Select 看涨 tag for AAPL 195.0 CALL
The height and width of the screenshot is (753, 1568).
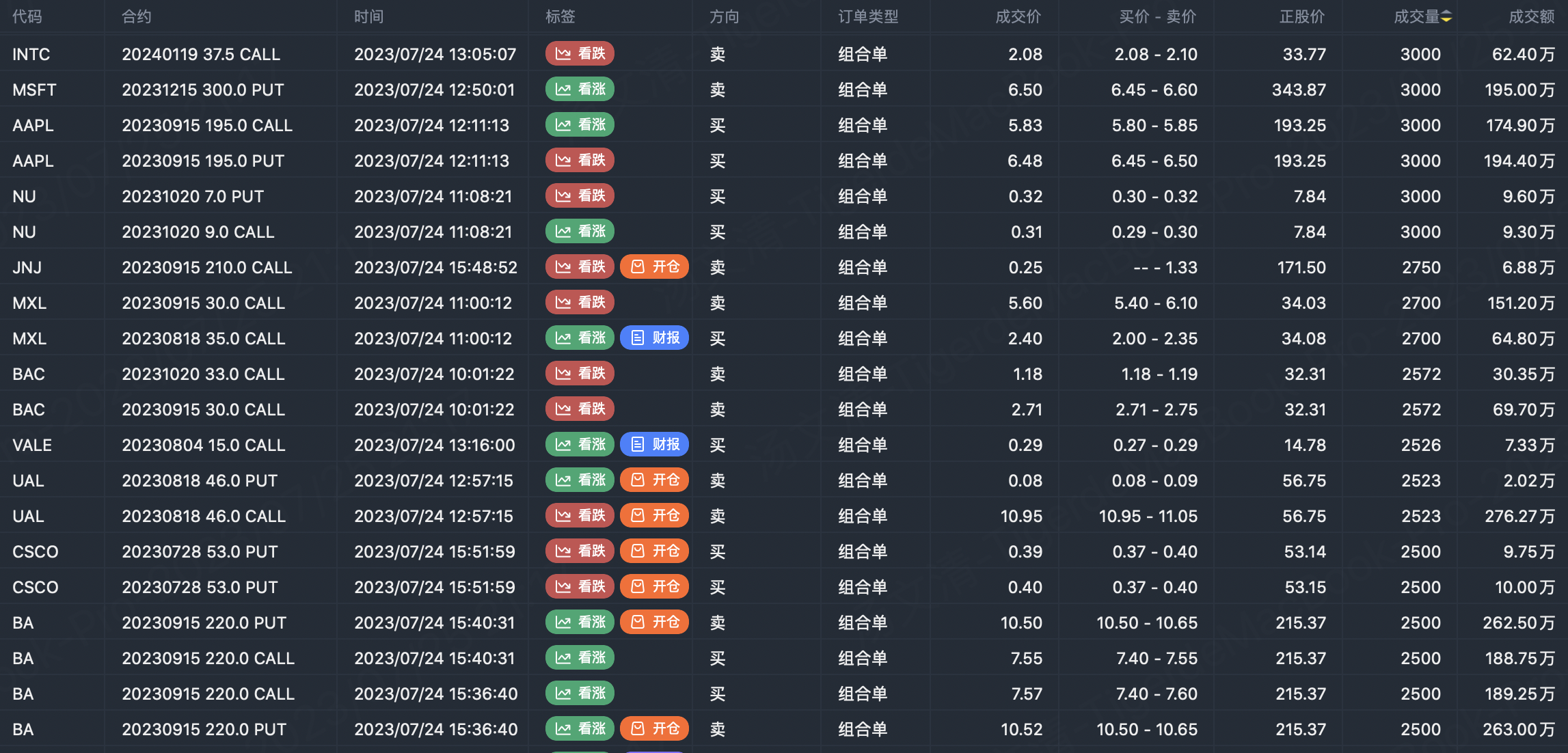tap(580, 124)
